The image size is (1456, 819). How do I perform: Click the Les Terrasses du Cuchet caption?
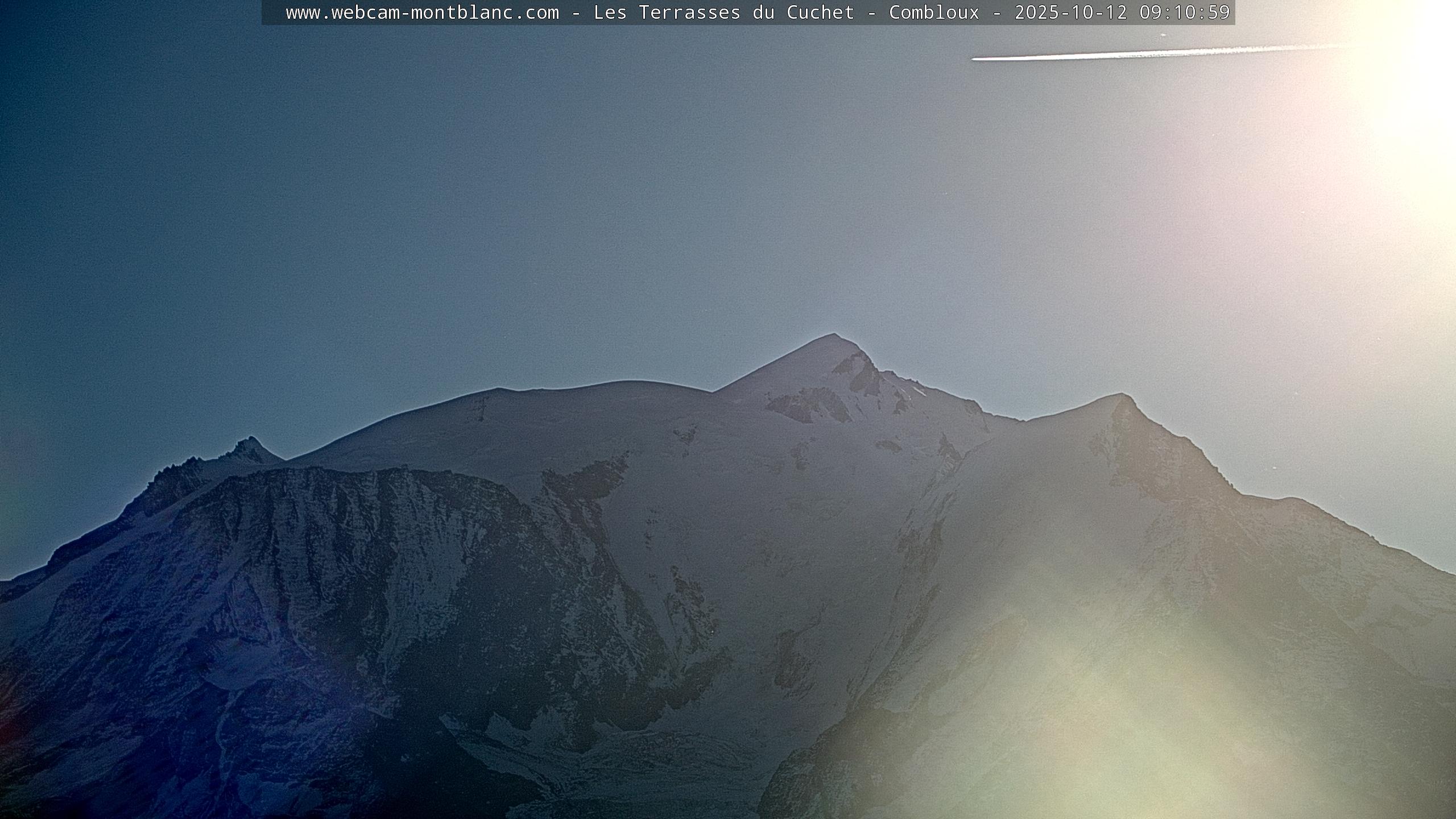pyautogui.click(x=723, y=13)
